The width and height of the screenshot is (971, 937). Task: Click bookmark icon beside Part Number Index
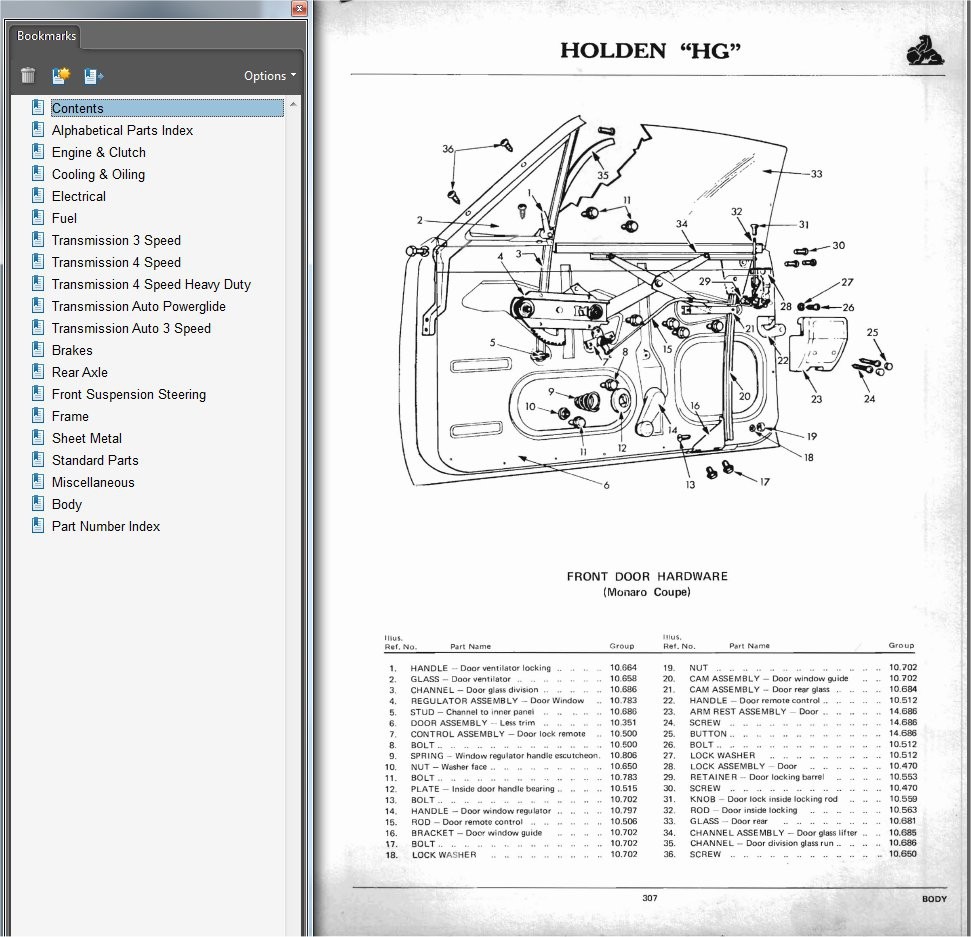(38, 525)
